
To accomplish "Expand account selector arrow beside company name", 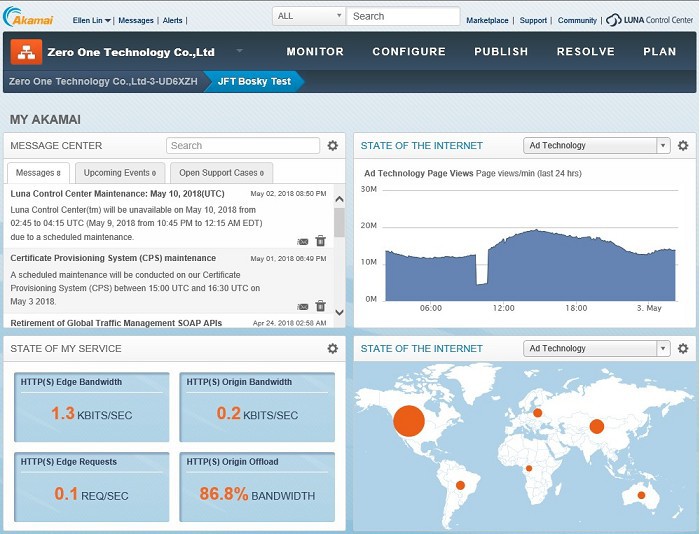I will [x=240, y=51].
